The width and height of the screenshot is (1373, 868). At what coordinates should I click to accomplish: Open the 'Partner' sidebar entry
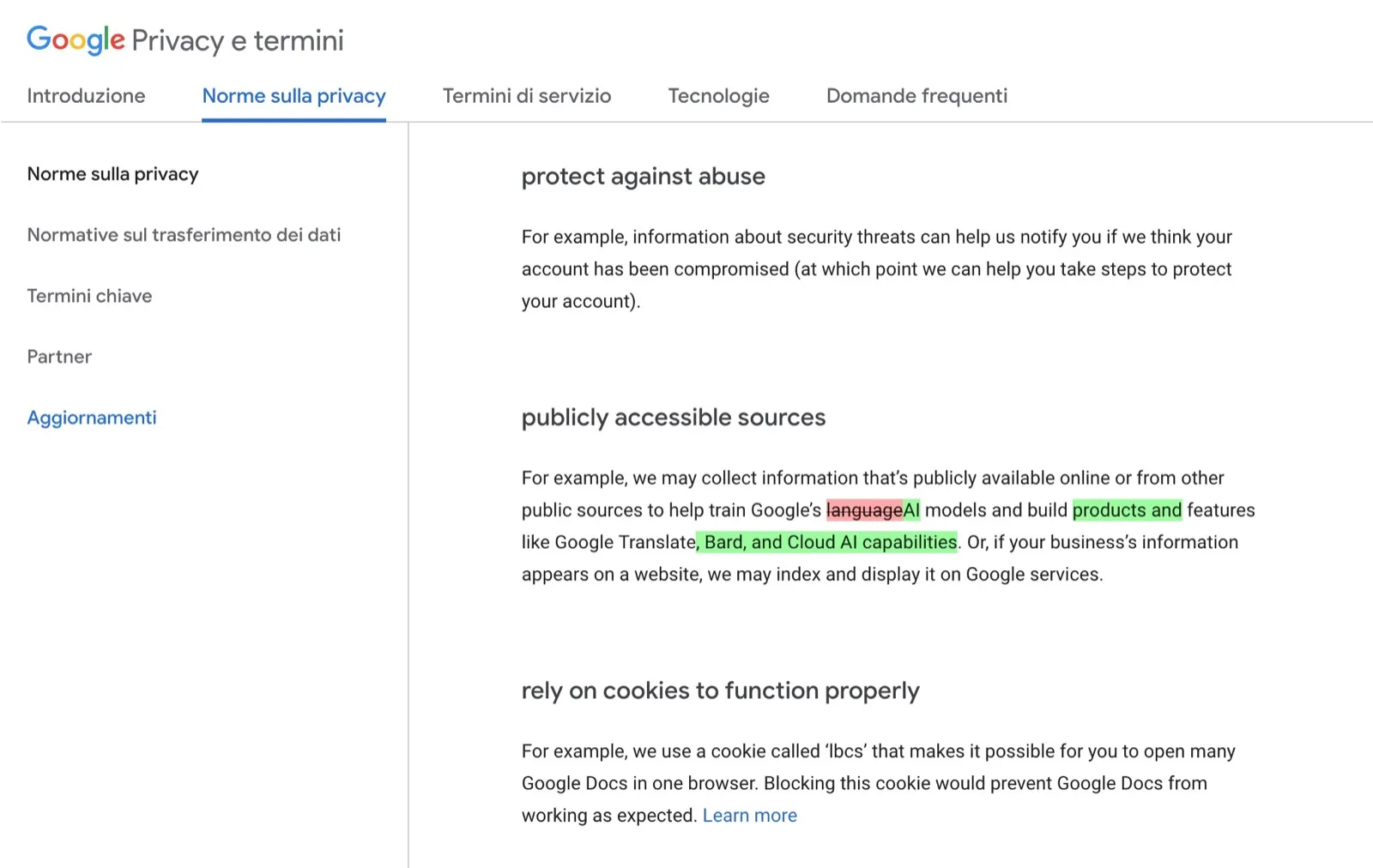(x=58, y=357)
